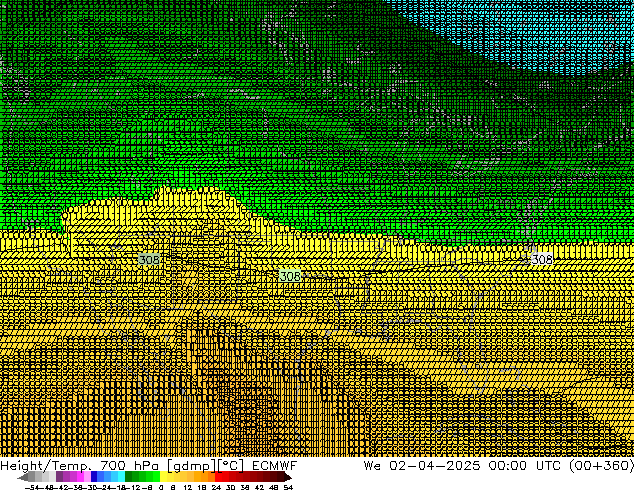This screenshot has width=634, height=490.
Task: Click the '-54' legend value at left end
Action: (x=34, y=487)
